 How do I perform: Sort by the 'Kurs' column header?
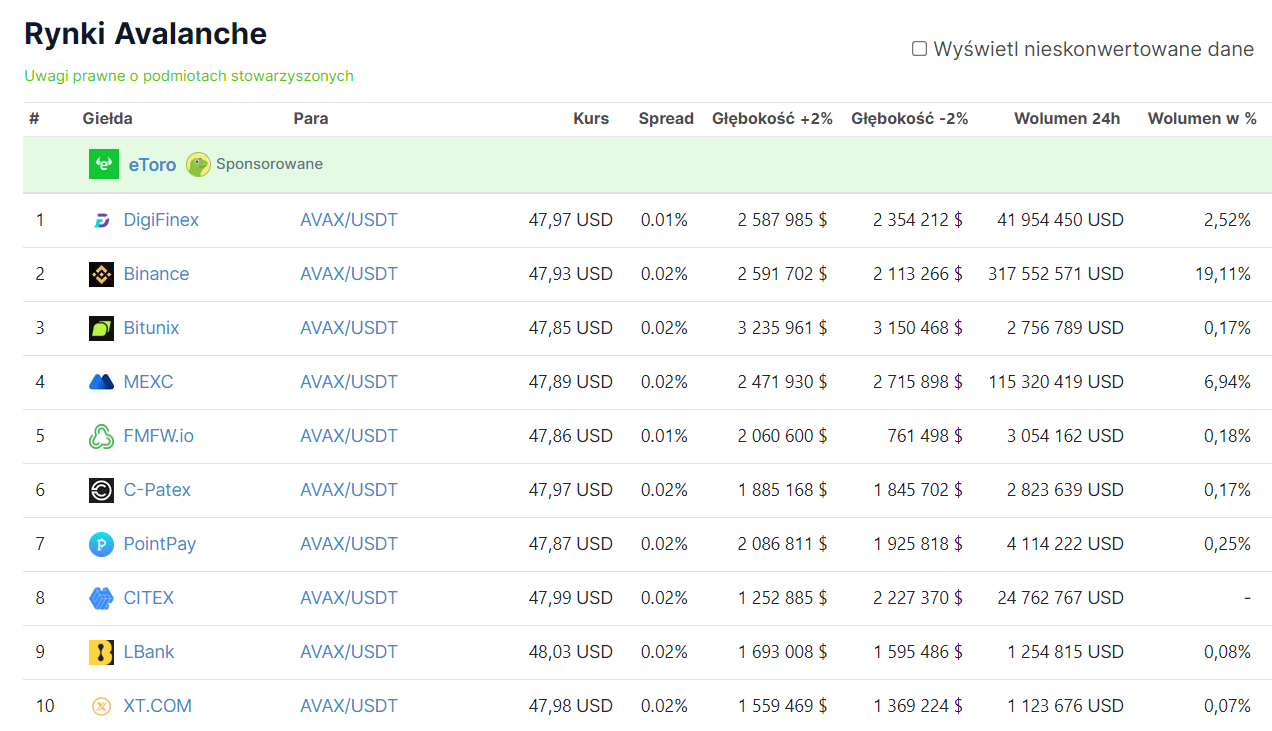point(591,118)
